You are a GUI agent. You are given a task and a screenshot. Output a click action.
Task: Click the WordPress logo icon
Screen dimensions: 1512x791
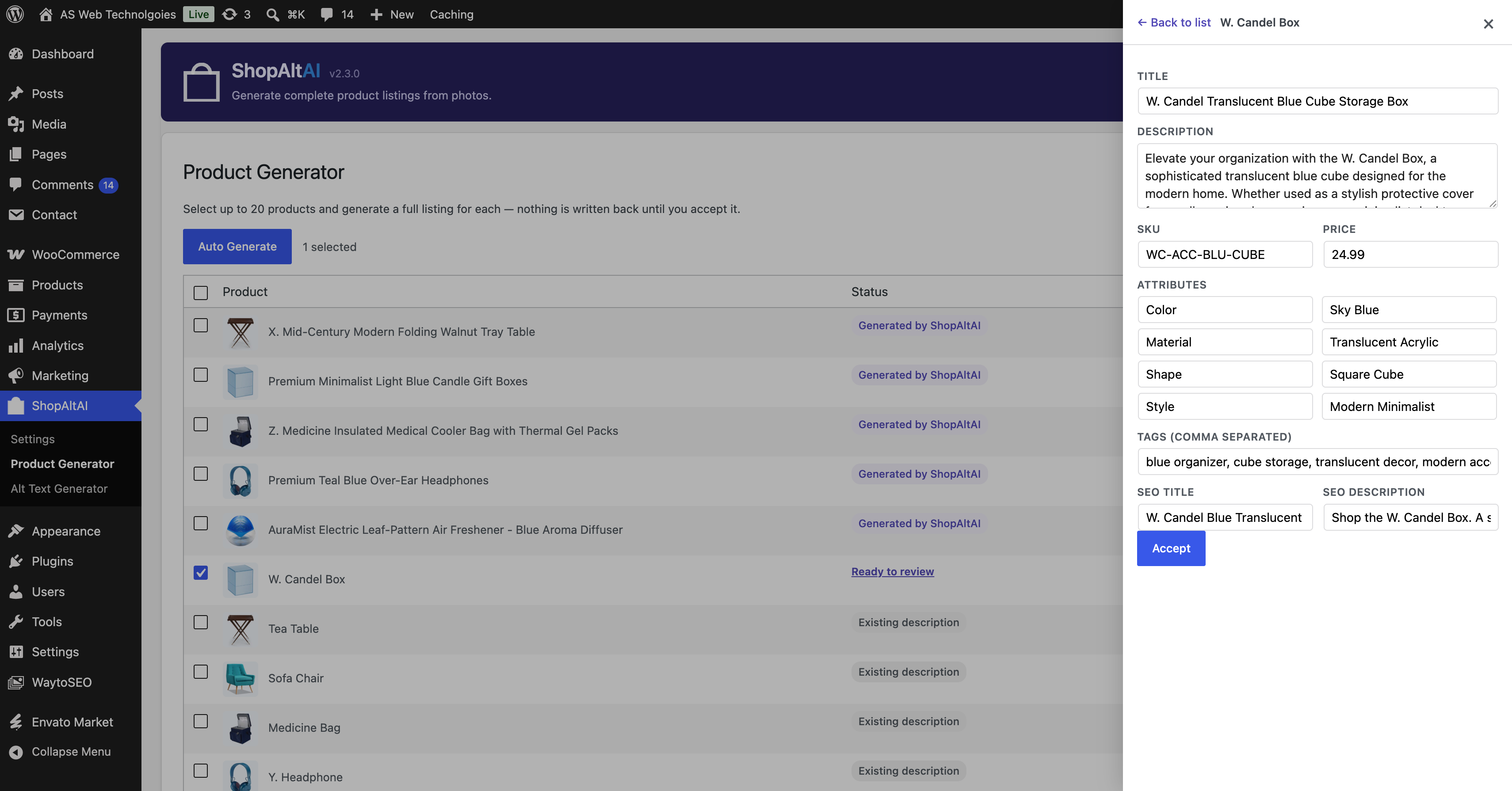click(15, 14)
